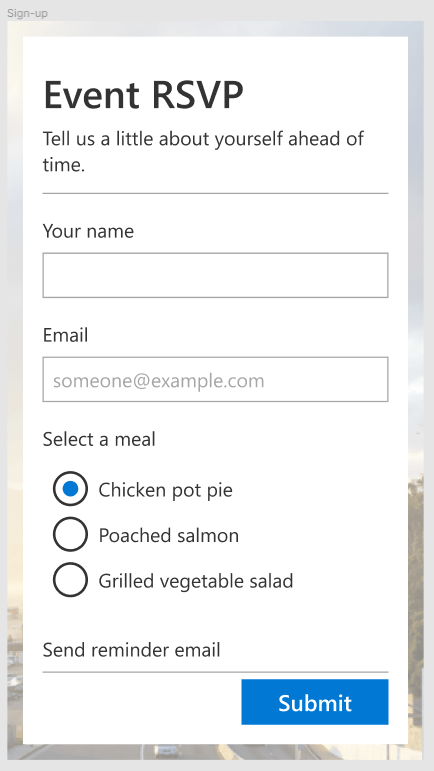Screen dimensions: 434x771
Task: Choose the Poached salmon radio circle
Action: 70,534
